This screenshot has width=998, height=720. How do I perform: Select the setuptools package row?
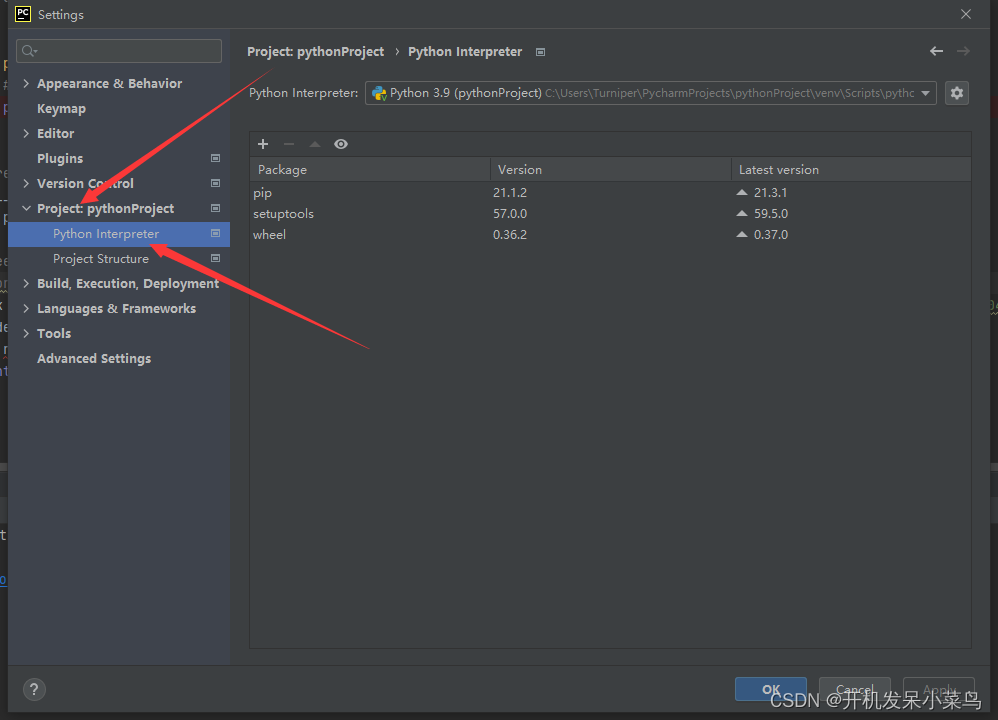pyautogui.click(x=610, y=213)
